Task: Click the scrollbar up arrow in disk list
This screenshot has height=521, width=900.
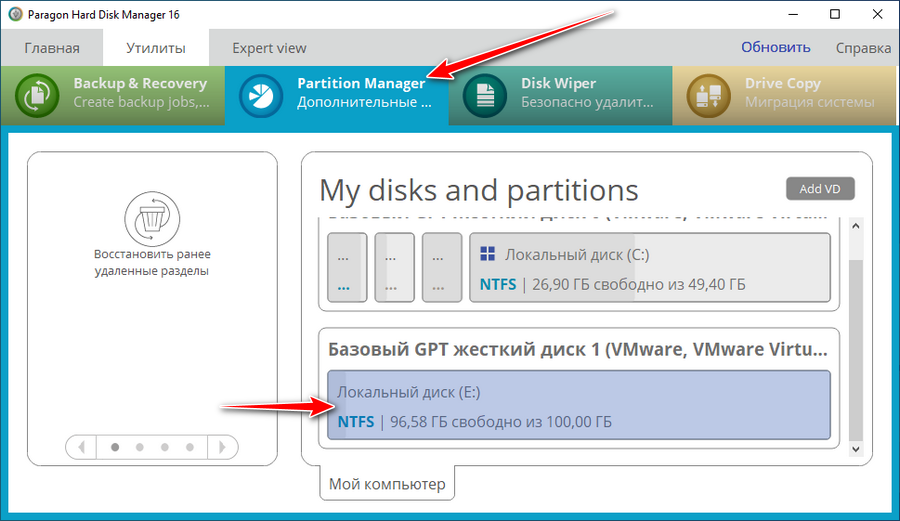Action: (x=856, y=226)
